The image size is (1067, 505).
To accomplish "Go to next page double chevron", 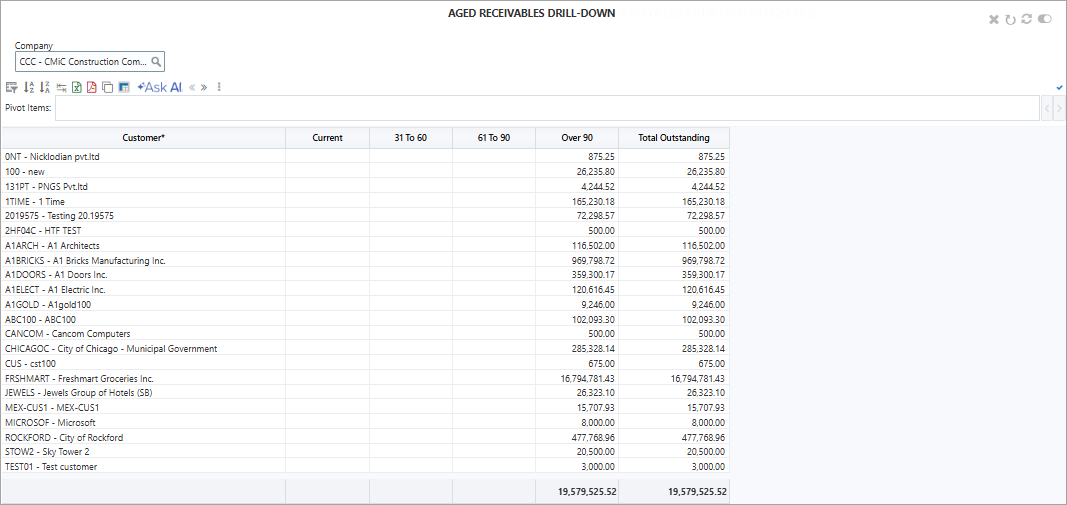I will 204,87.
